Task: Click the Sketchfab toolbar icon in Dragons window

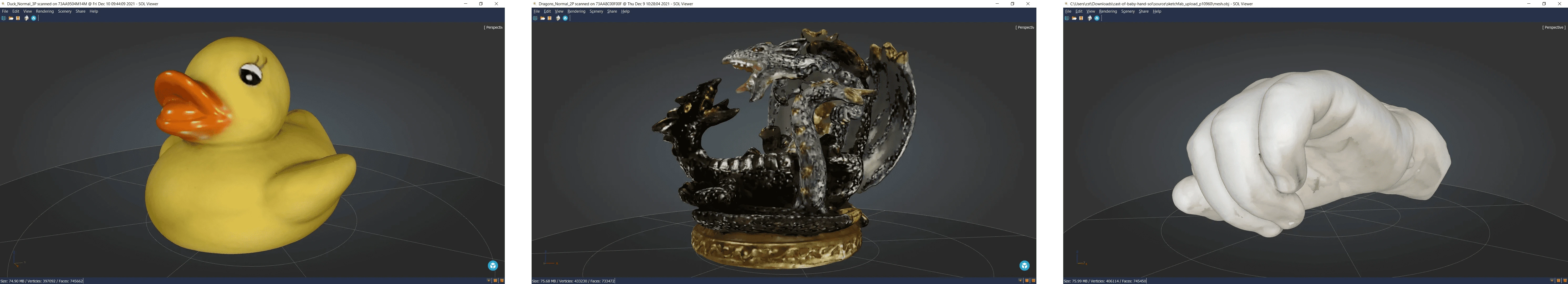Action: [566, 18]
